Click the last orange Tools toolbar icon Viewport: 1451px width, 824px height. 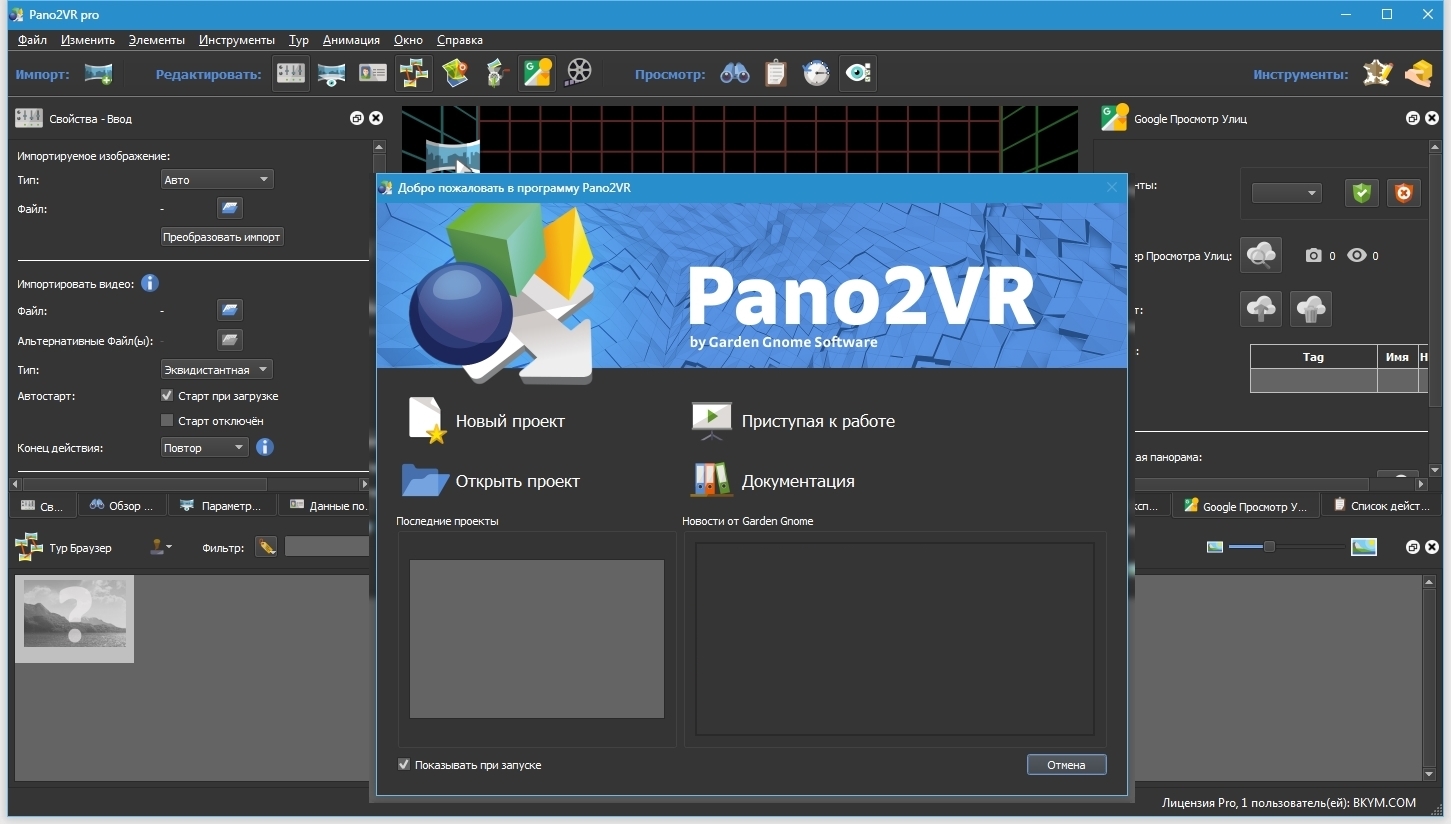point(1419,74)
